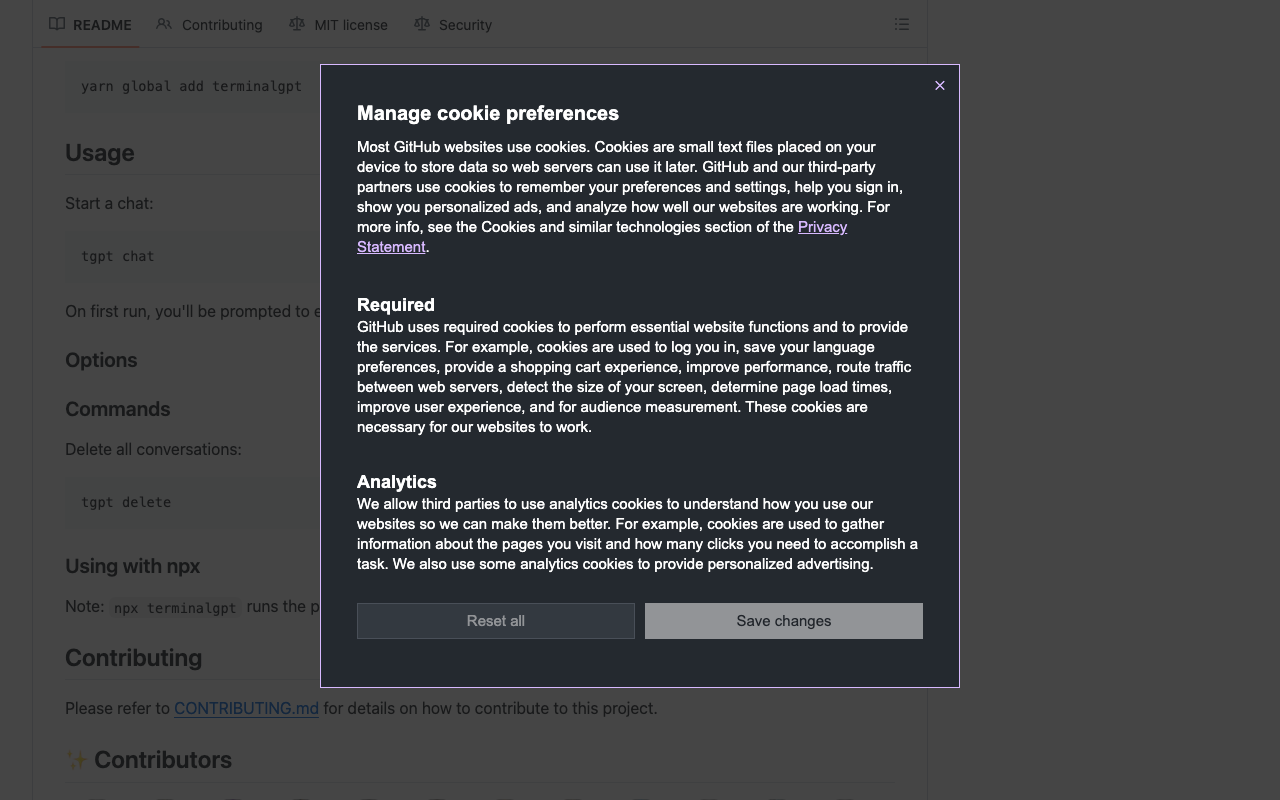Click the Commands heading
Screen dimensions: 1280x800
(x=117, y=409)
